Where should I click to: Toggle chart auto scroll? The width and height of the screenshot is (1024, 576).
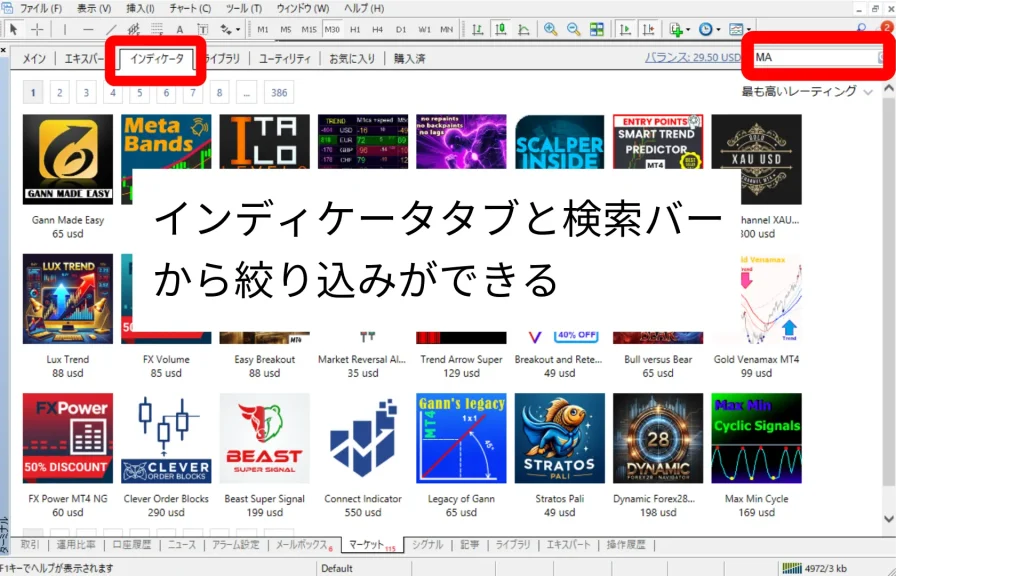[625, 29]
